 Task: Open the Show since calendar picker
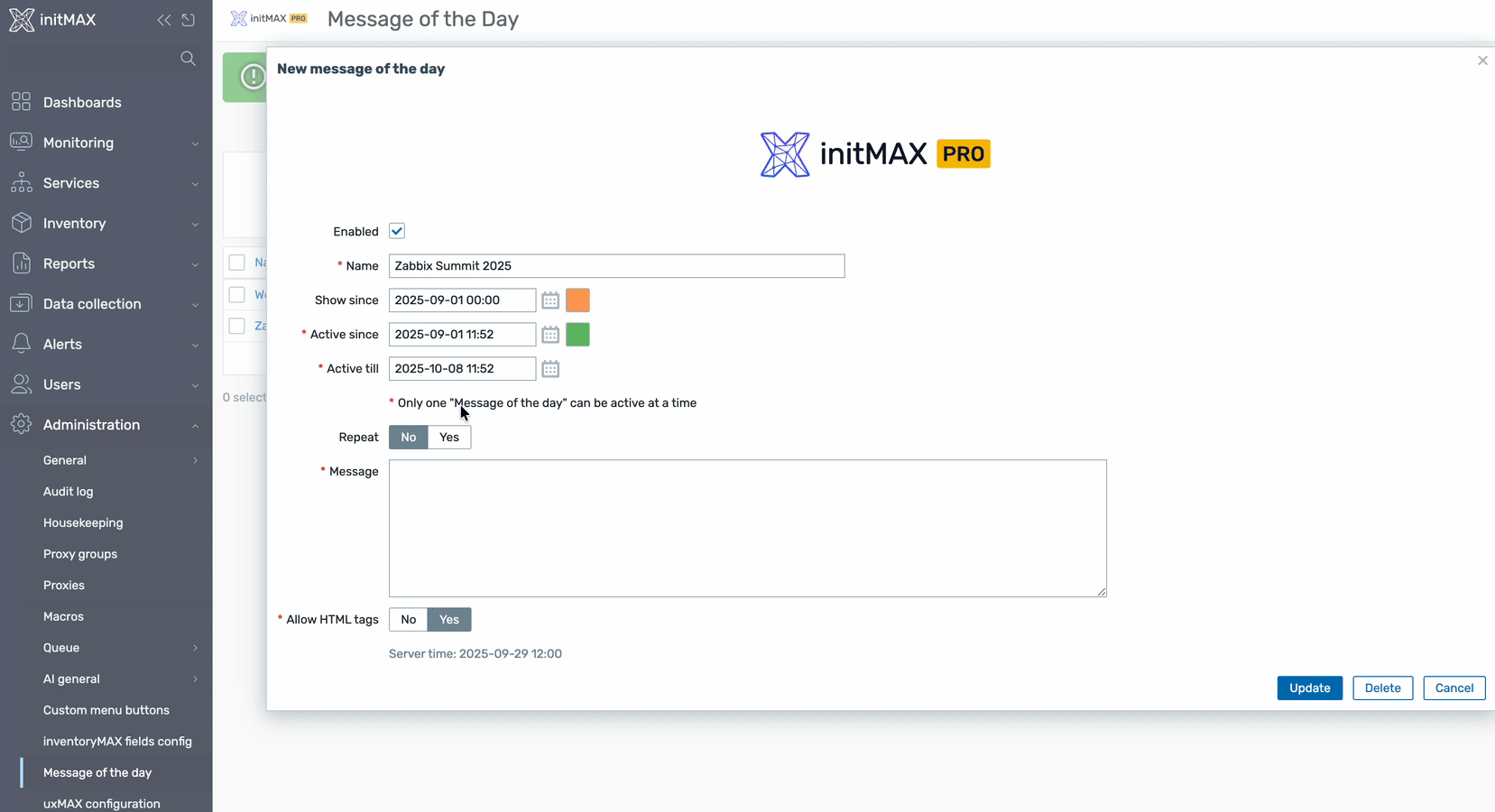(x=550, y=300)
